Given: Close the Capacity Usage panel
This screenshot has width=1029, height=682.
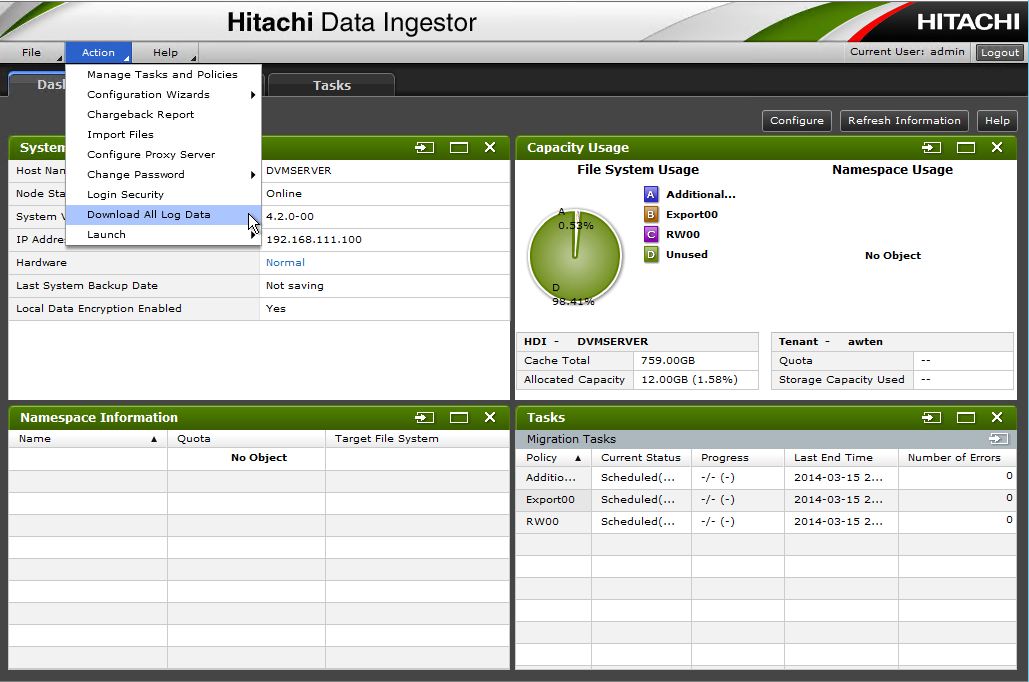Looking at the screenshot, I should [x=997, y=148].
